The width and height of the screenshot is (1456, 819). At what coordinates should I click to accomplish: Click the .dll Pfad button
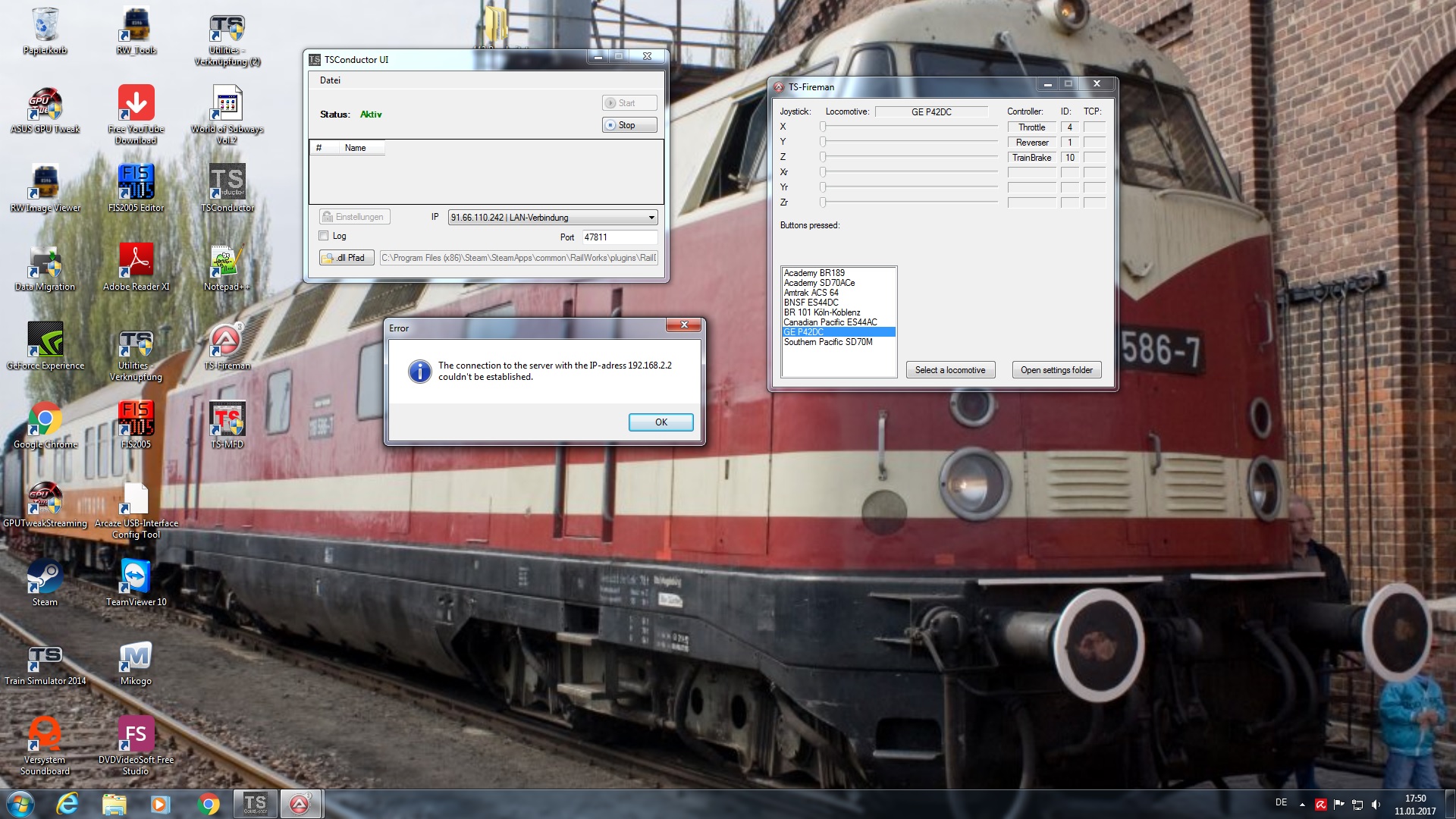click(347, 258)
